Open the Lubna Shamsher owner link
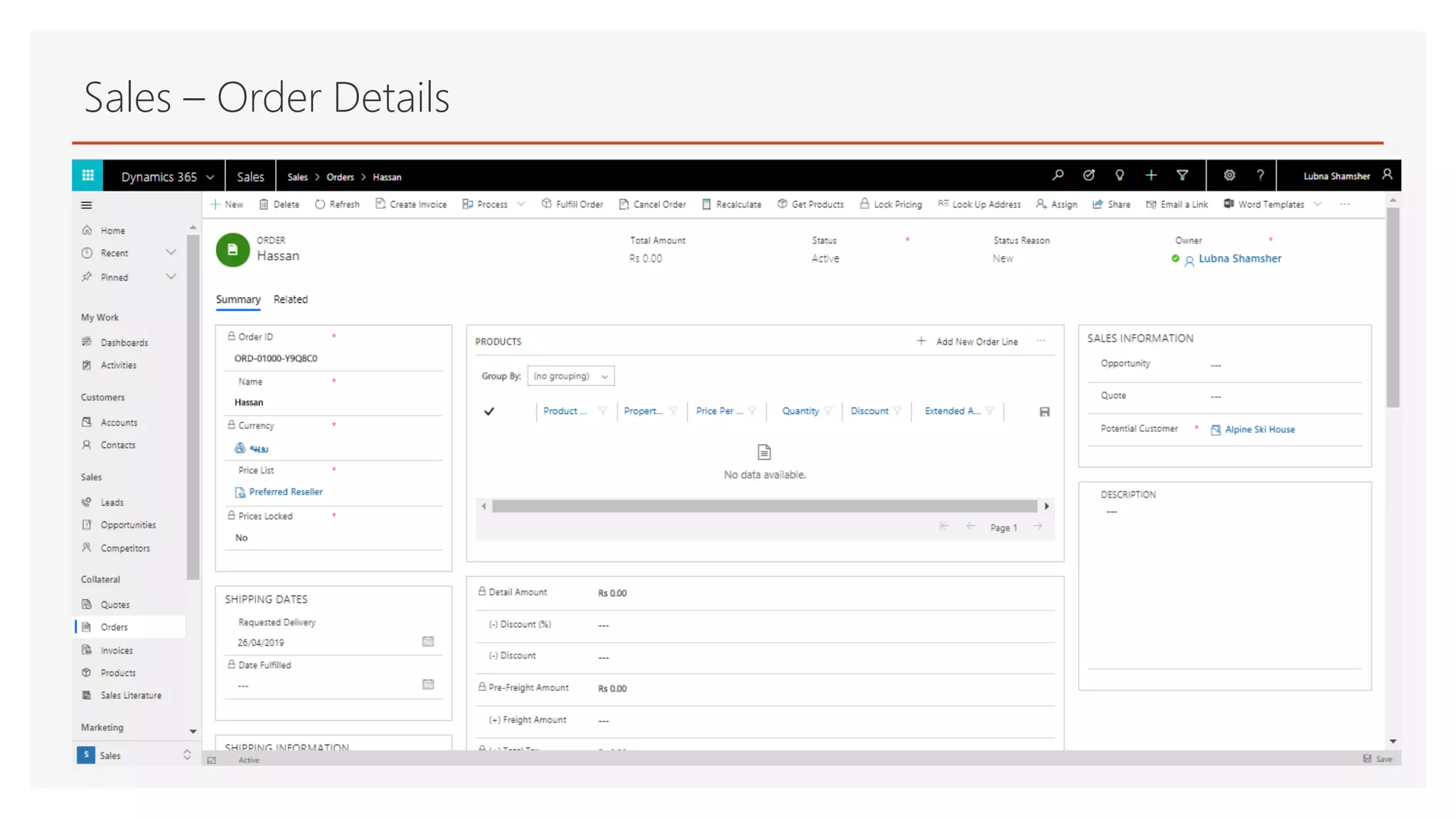 pos(1240,259)
